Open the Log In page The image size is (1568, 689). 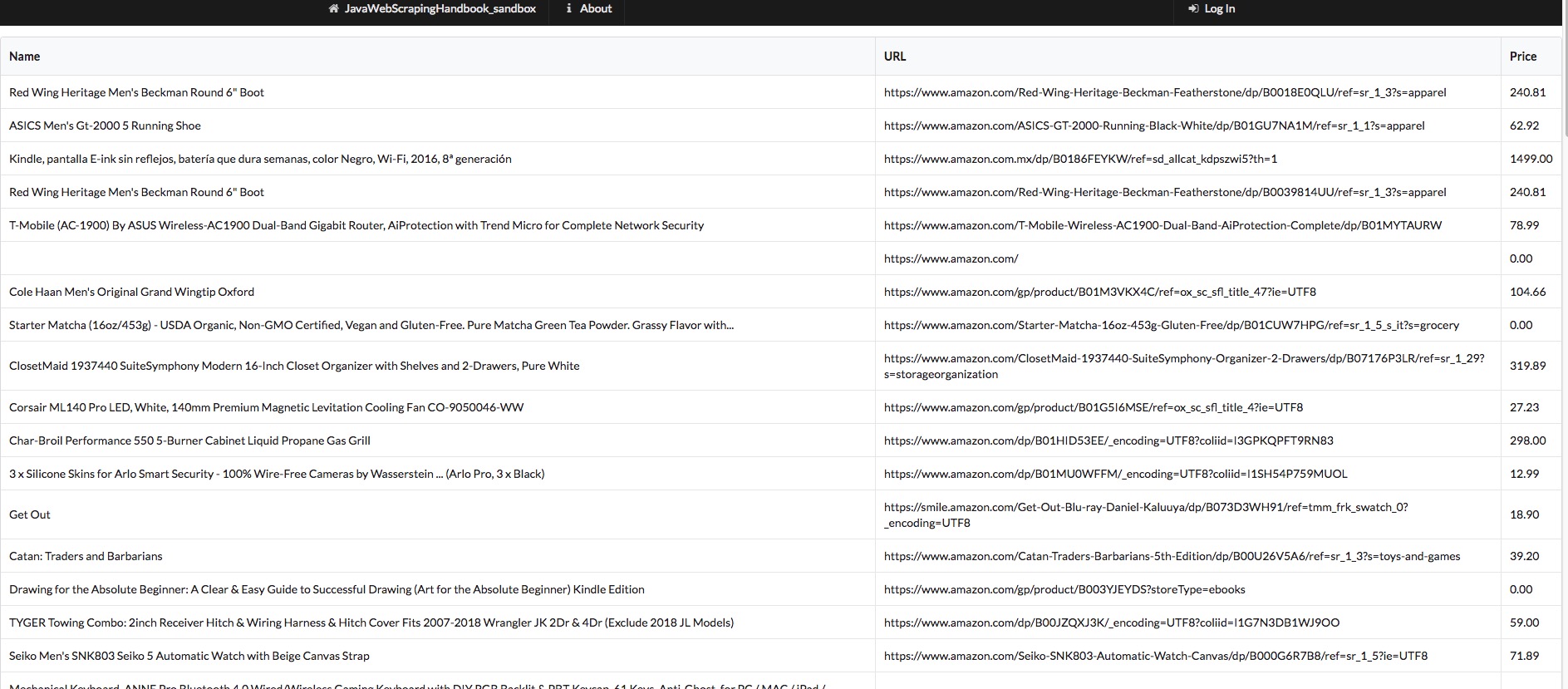click(1219, 9)
